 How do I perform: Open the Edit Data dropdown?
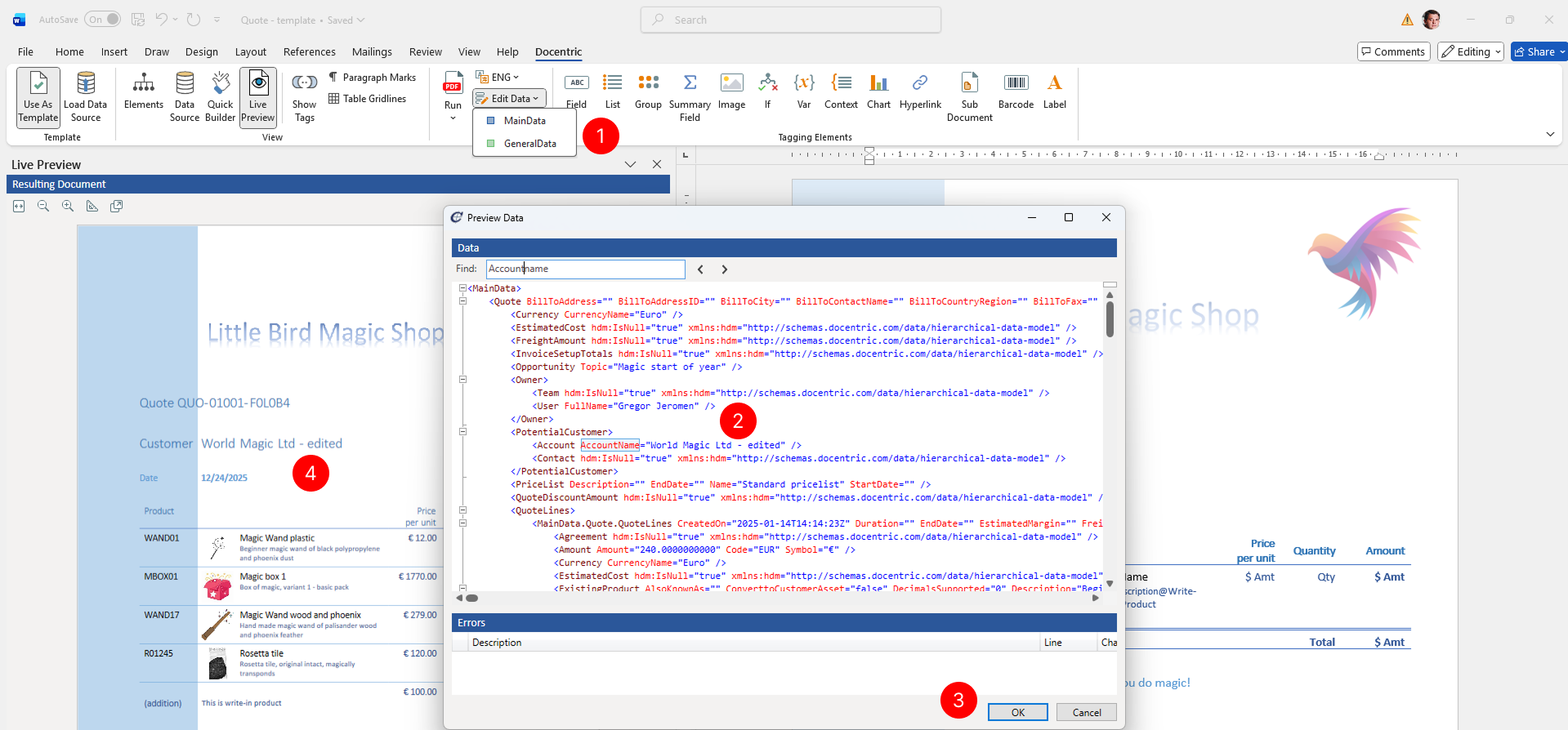pos(510,98)
